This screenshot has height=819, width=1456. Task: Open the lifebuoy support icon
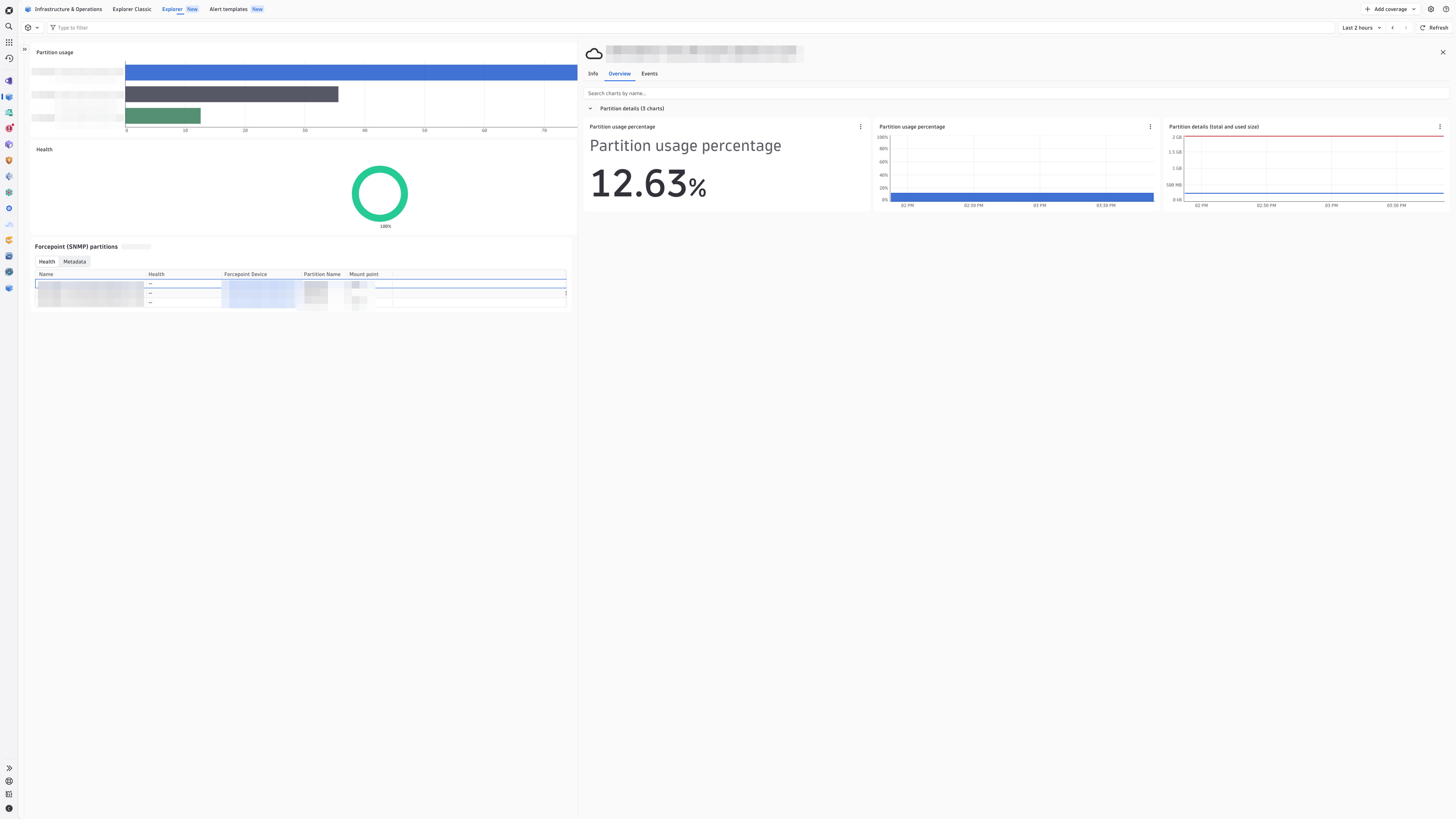9,781
